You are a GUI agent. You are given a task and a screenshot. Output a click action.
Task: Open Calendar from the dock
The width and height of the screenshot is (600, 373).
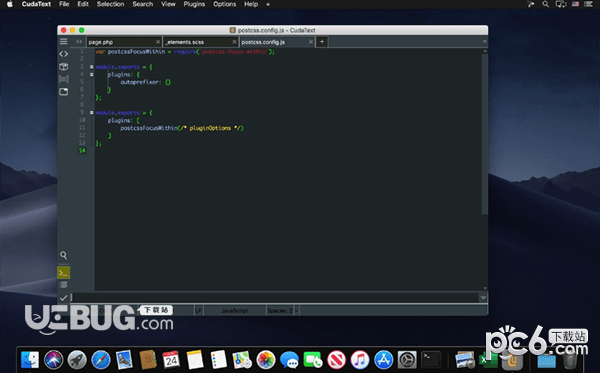click(171, 360)
